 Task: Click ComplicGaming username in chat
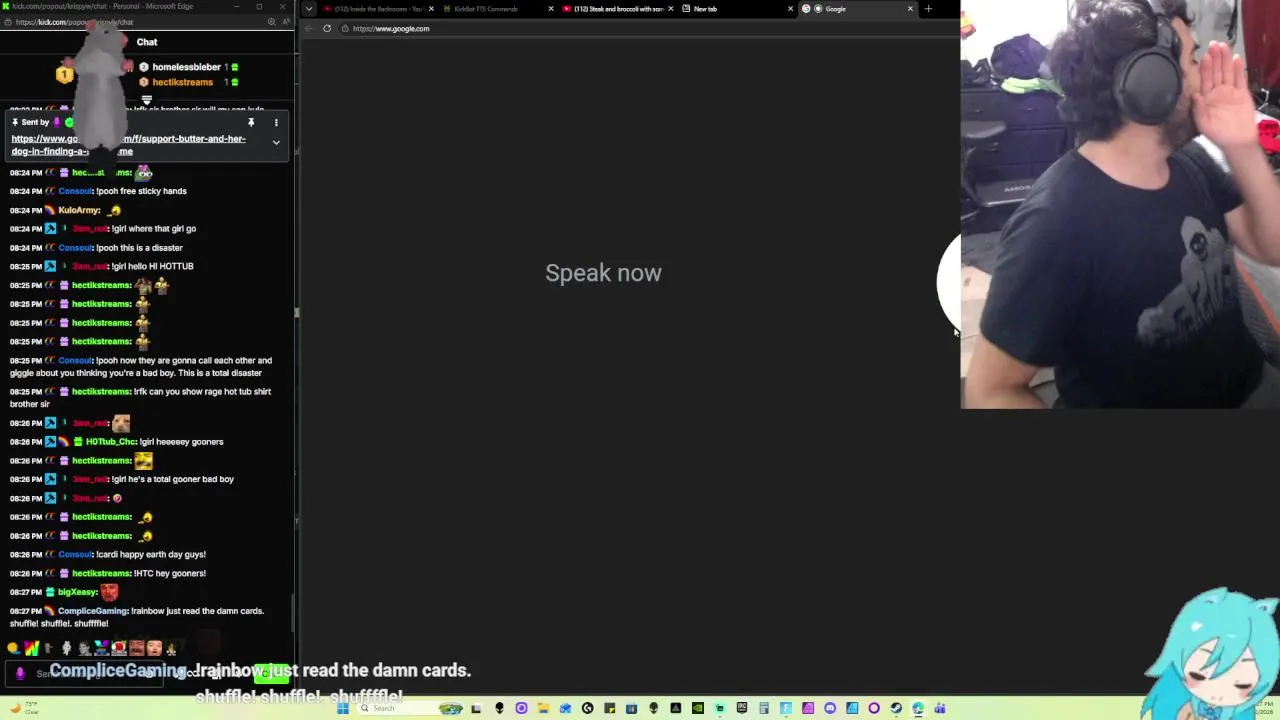(x=93, y=611)
